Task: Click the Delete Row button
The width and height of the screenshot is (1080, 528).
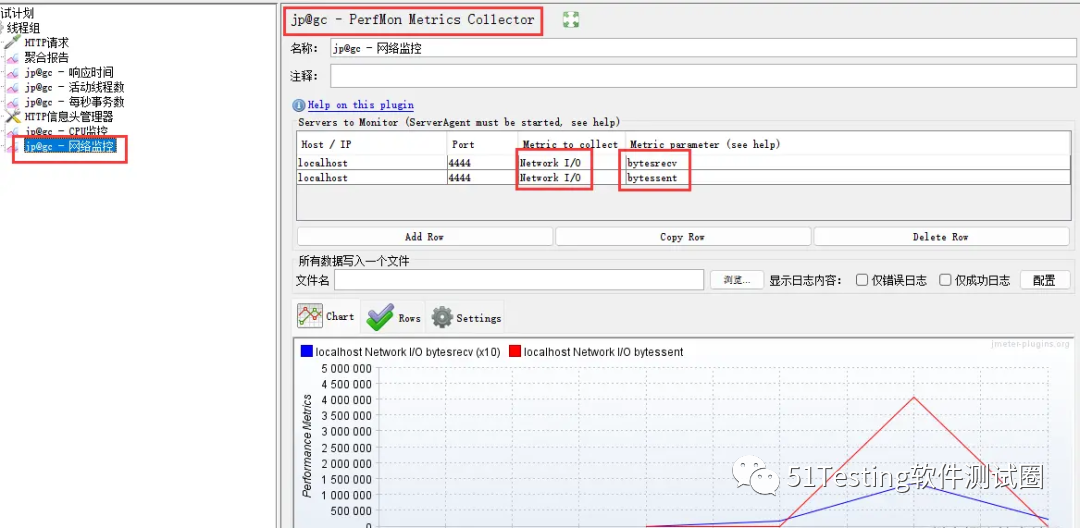Action: pyautogui.click(x=941, y=237)
